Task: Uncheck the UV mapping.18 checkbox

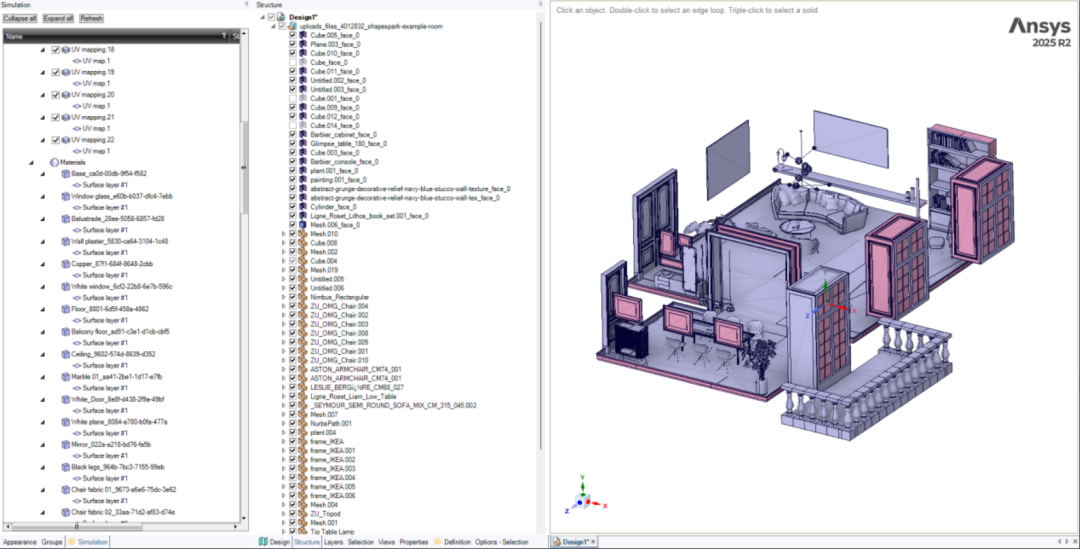Action: [56, 50]
